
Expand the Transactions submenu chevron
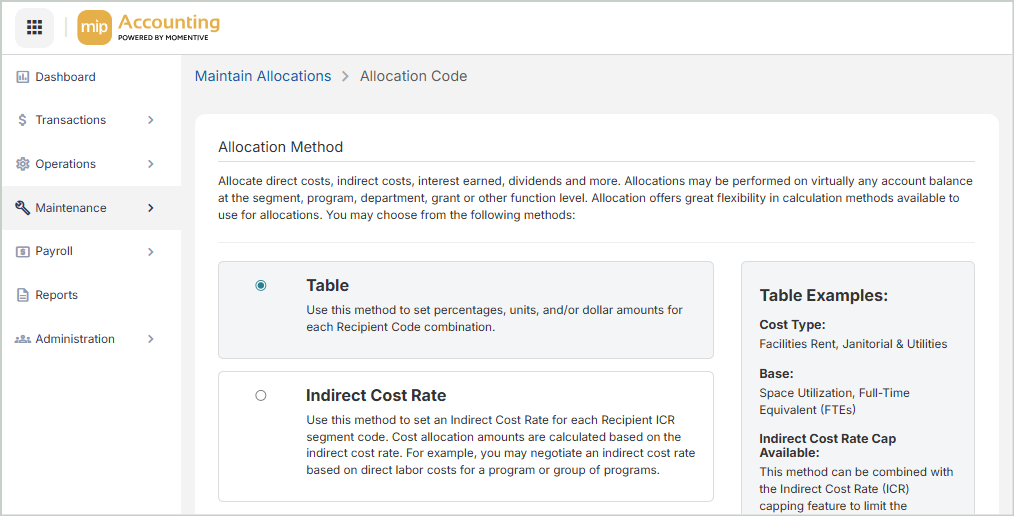(x=151, y=120)
